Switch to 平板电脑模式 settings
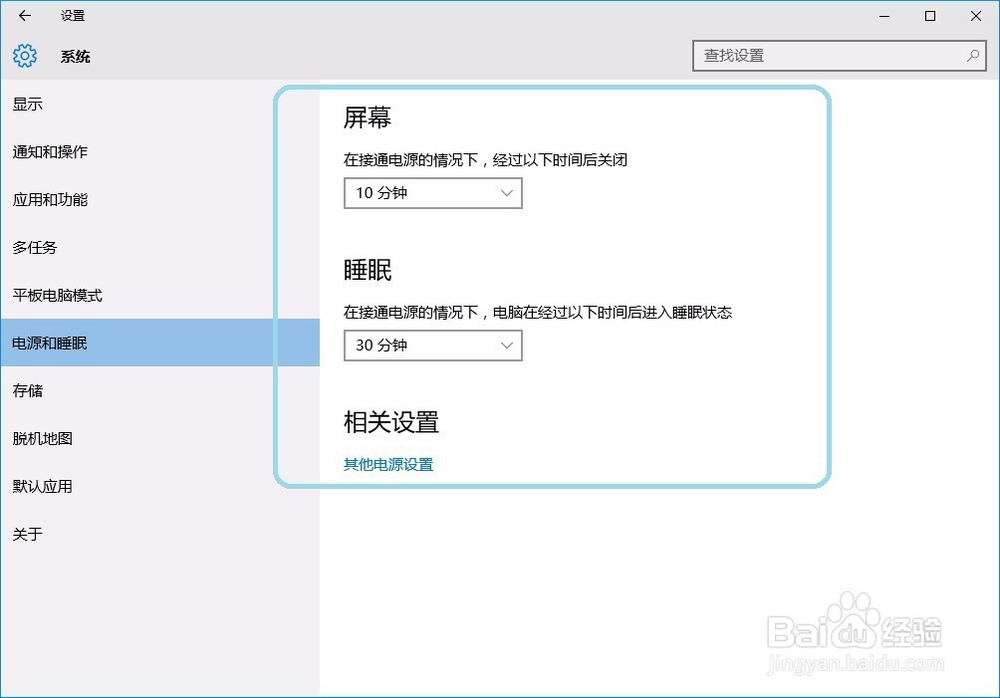 click(55, 295)
